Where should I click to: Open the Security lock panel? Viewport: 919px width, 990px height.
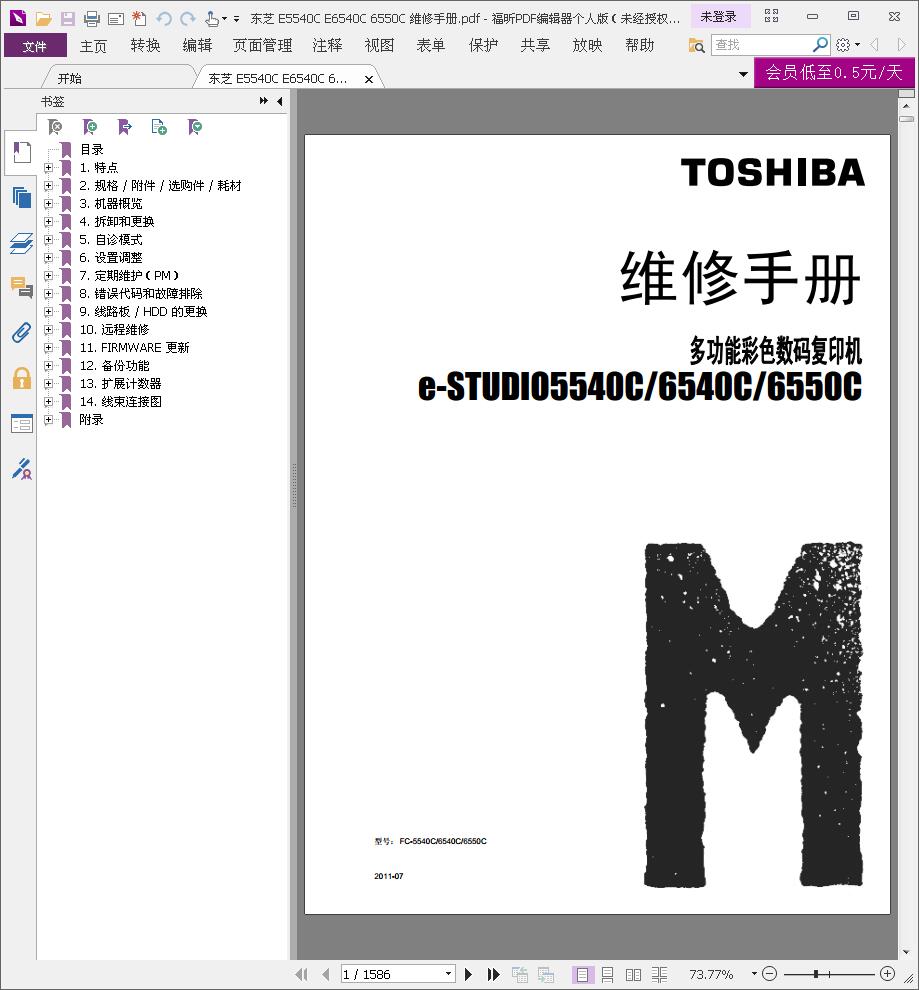point(21,378)
